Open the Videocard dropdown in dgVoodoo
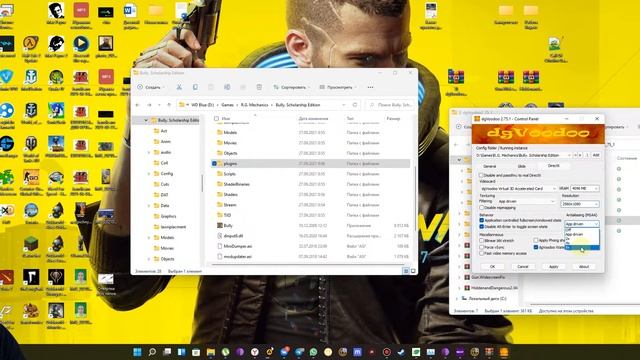Screen dimensions: 640x360 coord(518,189)
